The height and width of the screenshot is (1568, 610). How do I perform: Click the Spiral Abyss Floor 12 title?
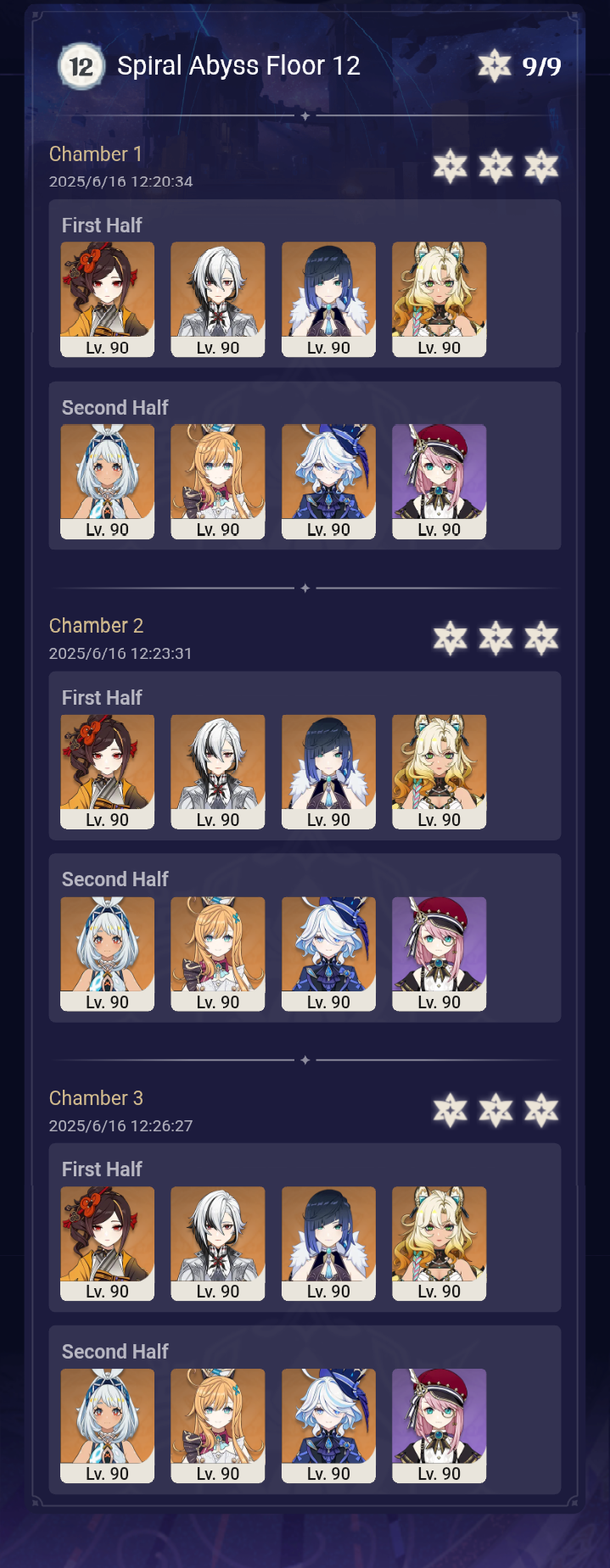click(238, 65)
